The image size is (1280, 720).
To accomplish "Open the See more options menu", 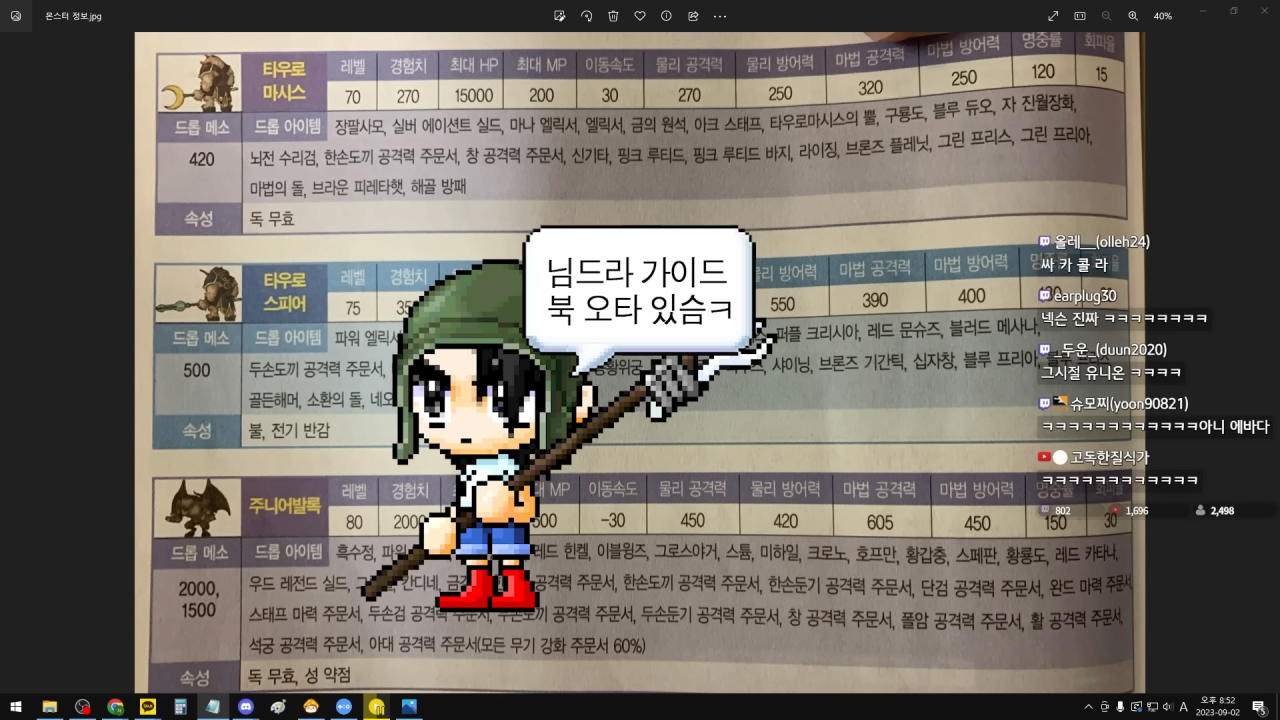I will pyautogui.click(x=720, y=16).
